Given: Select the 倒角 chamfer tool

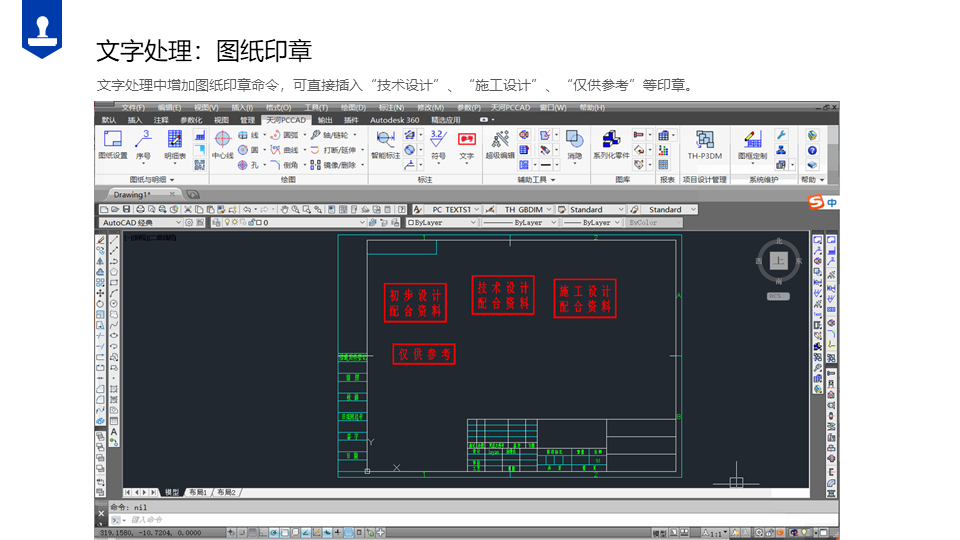Looking at the screenshot, I should click(284, 165).
